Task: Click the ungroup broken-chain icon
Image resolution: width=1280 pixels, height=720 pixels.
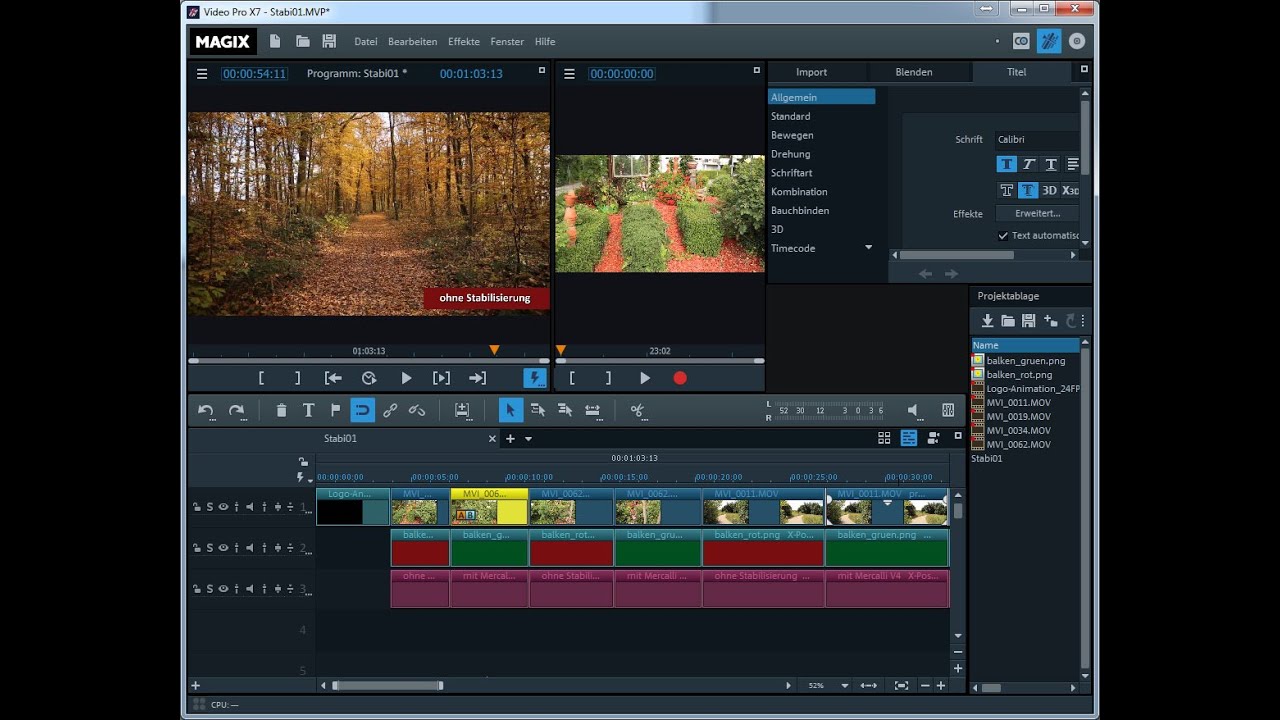Action: coord(417,410)
